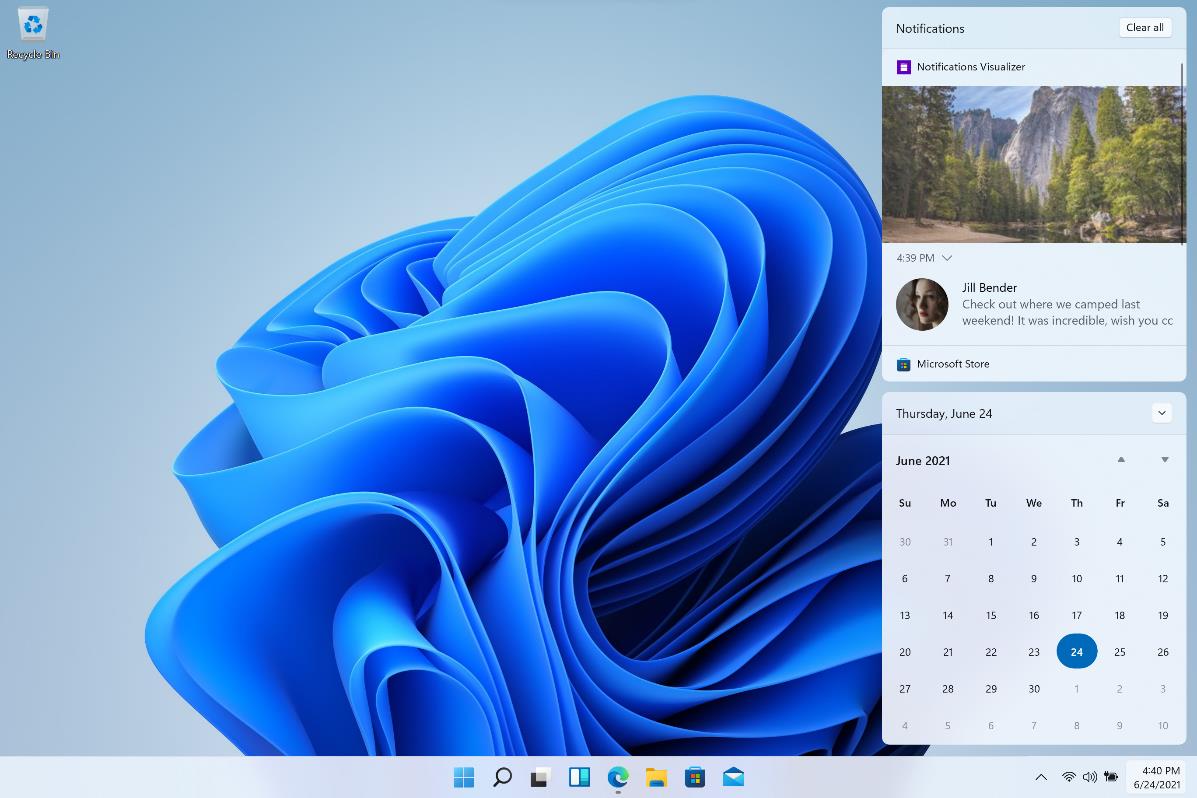Clear all notifications

1144,27
